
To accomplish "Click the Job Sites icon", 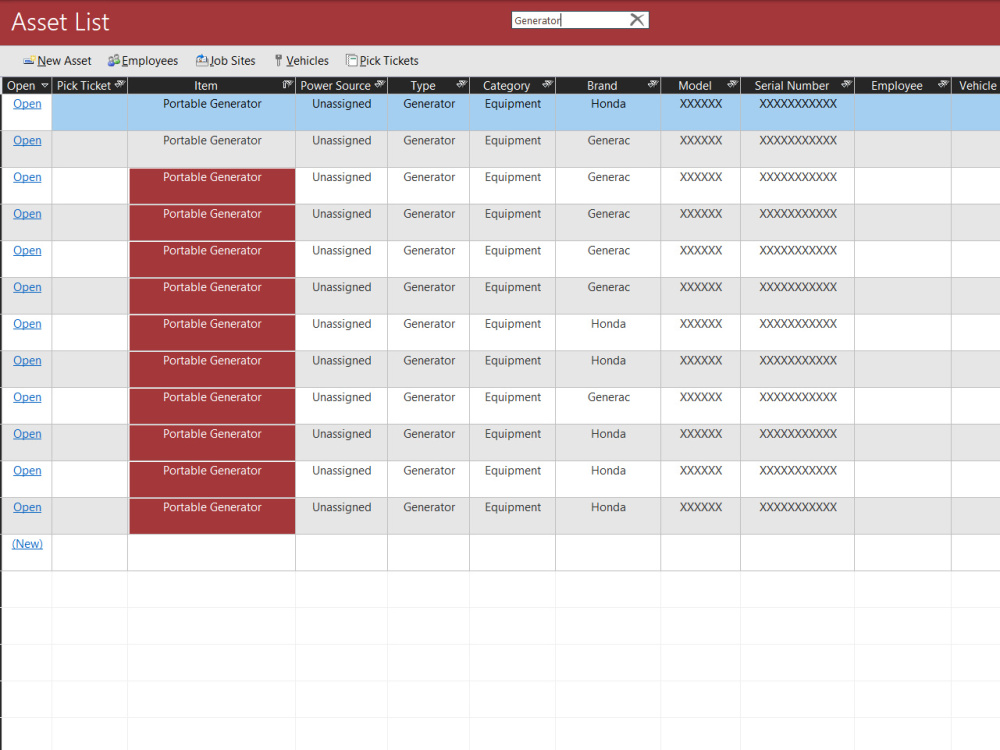I will click(202, 61).
